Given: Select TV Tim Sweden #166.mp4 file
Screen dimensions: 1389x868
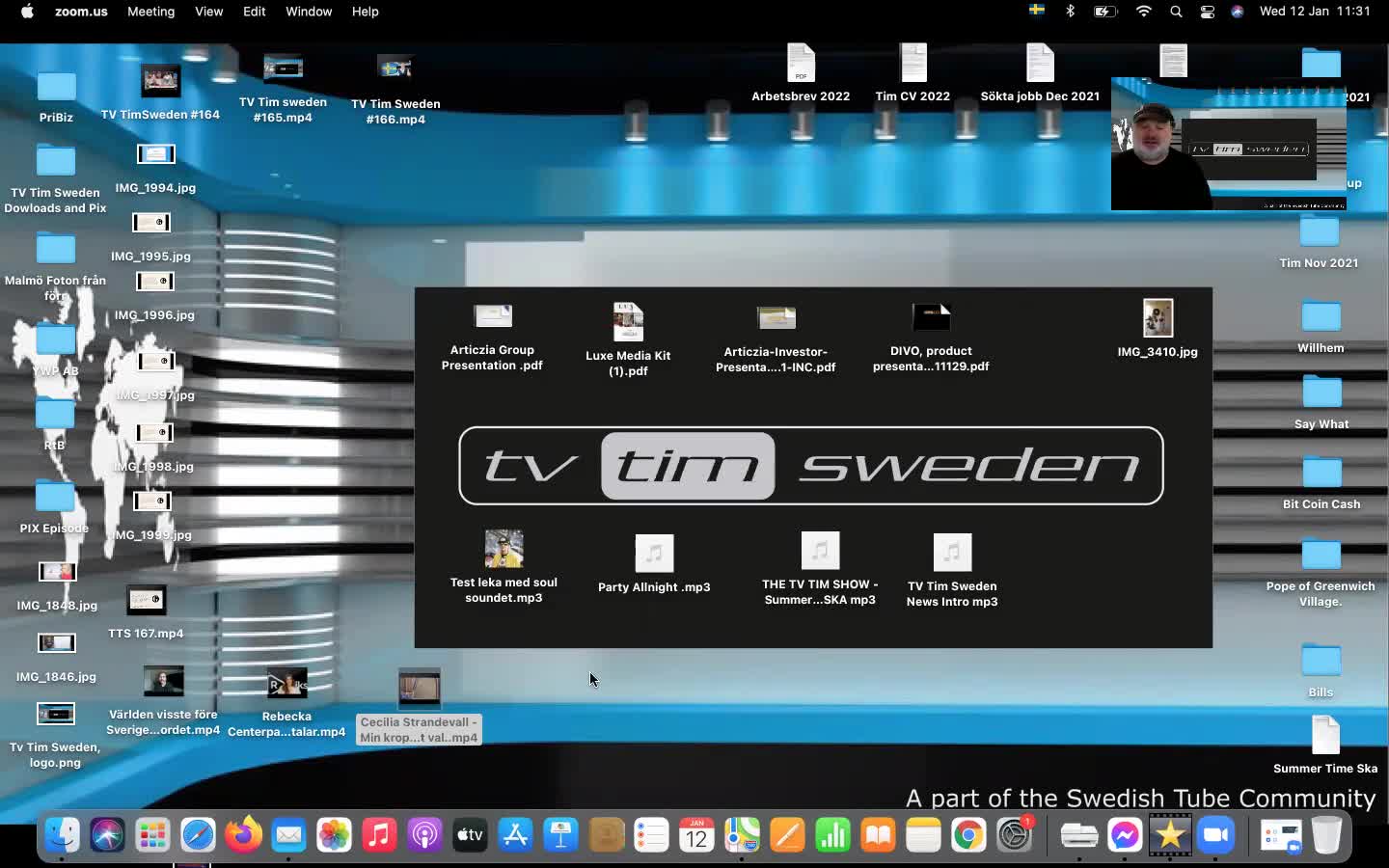Looking at the screenshot, I should coord(395,91).
